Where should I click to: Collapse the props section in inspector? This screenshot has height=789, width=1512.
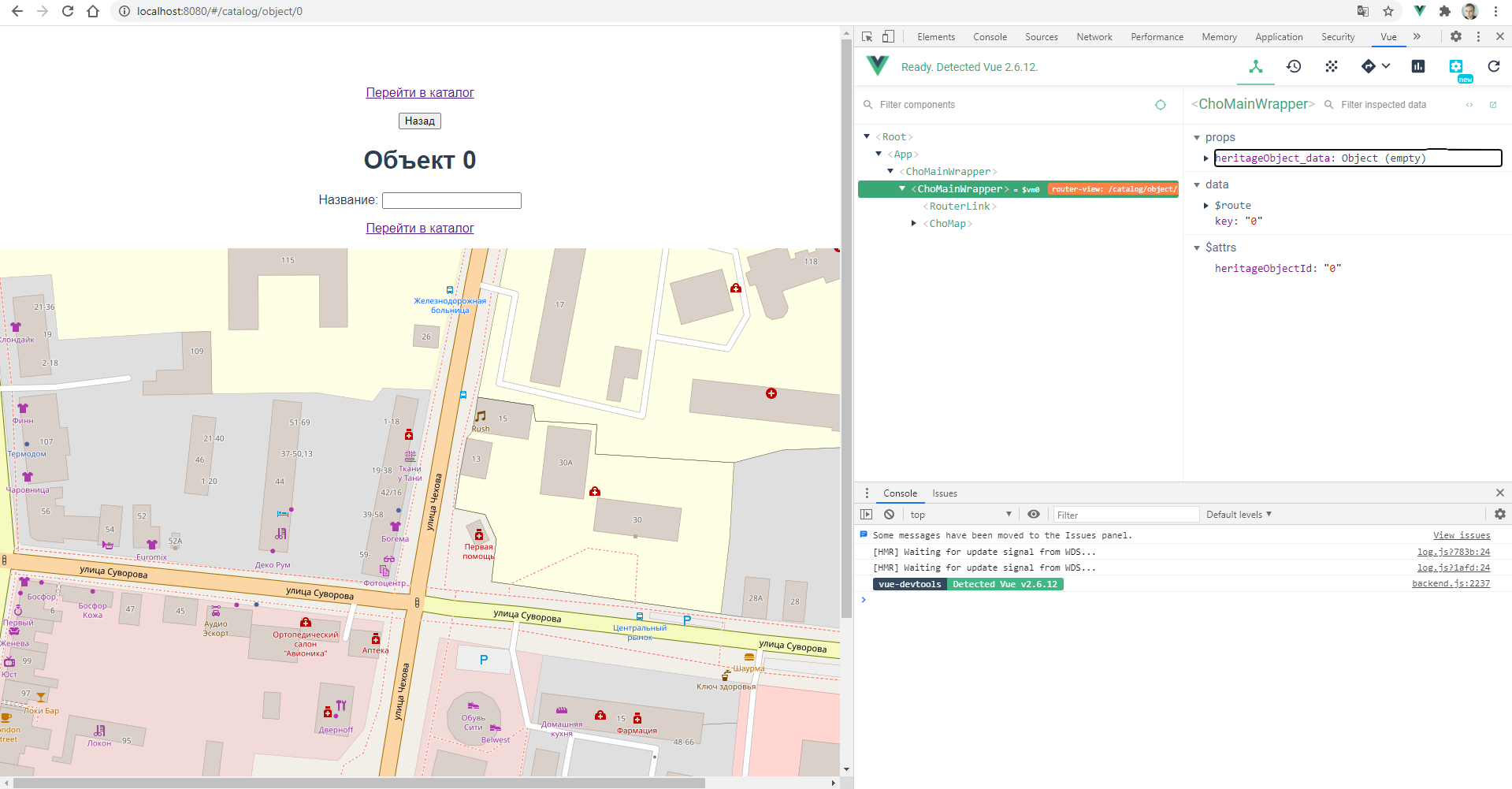pyautogui.click(x=1197, y=137)
